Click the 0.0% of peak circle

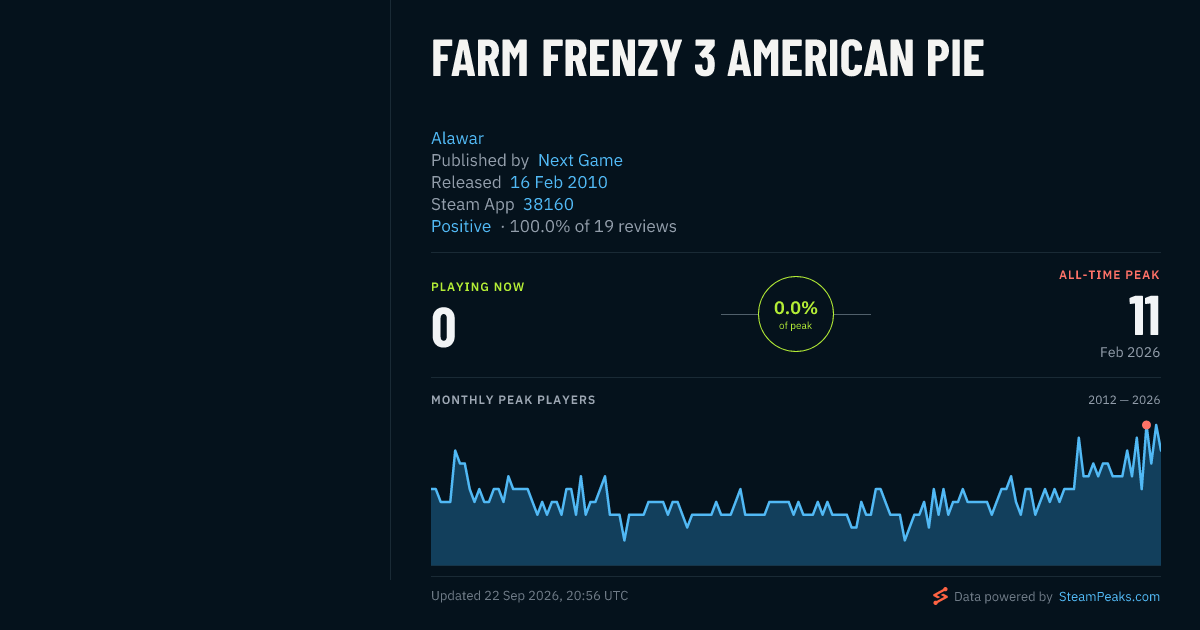(796, 314)
